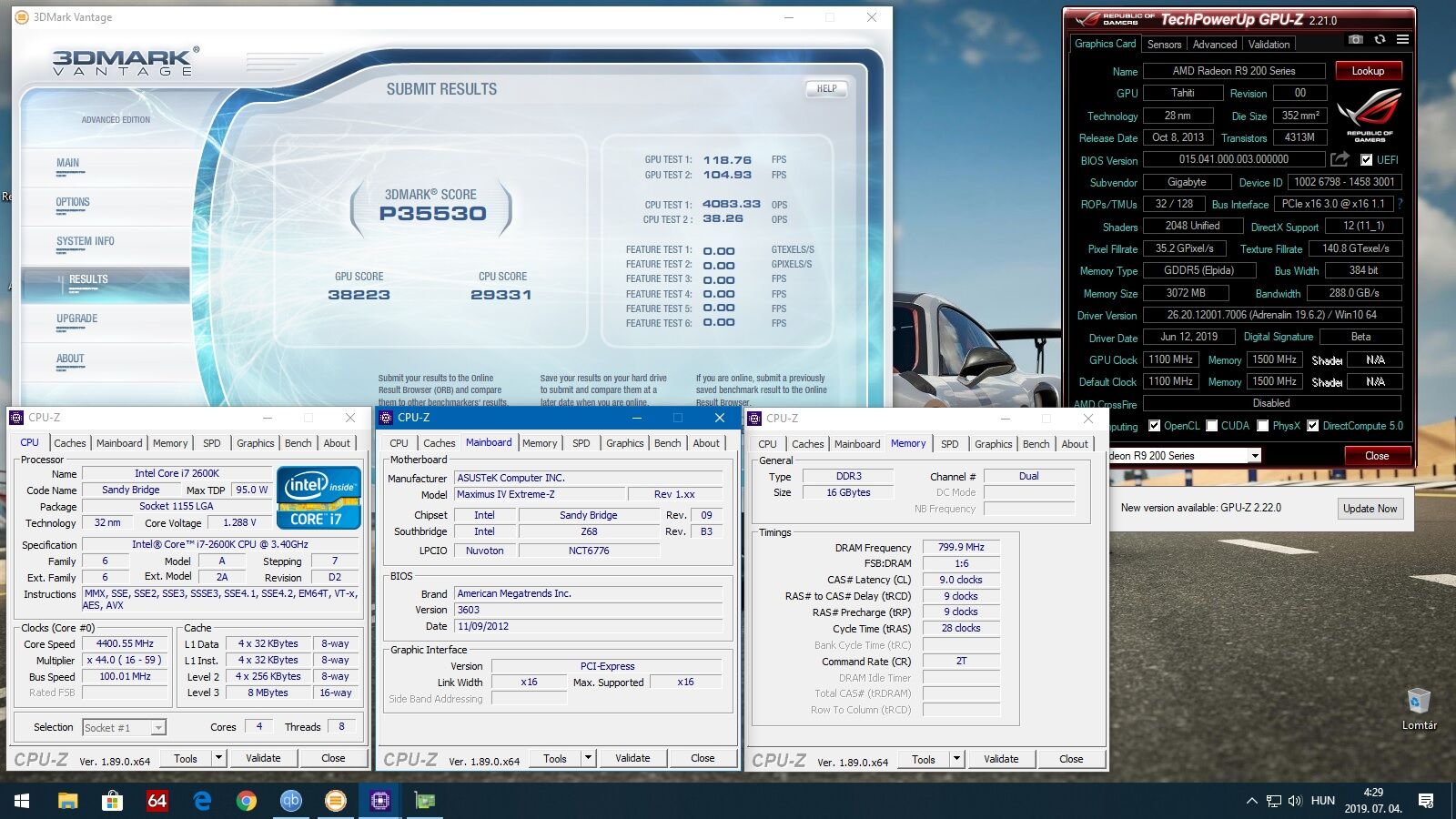1456x819 pixels.
Task: Click the HELP button in 3DMark
Action: click(826, 89)
